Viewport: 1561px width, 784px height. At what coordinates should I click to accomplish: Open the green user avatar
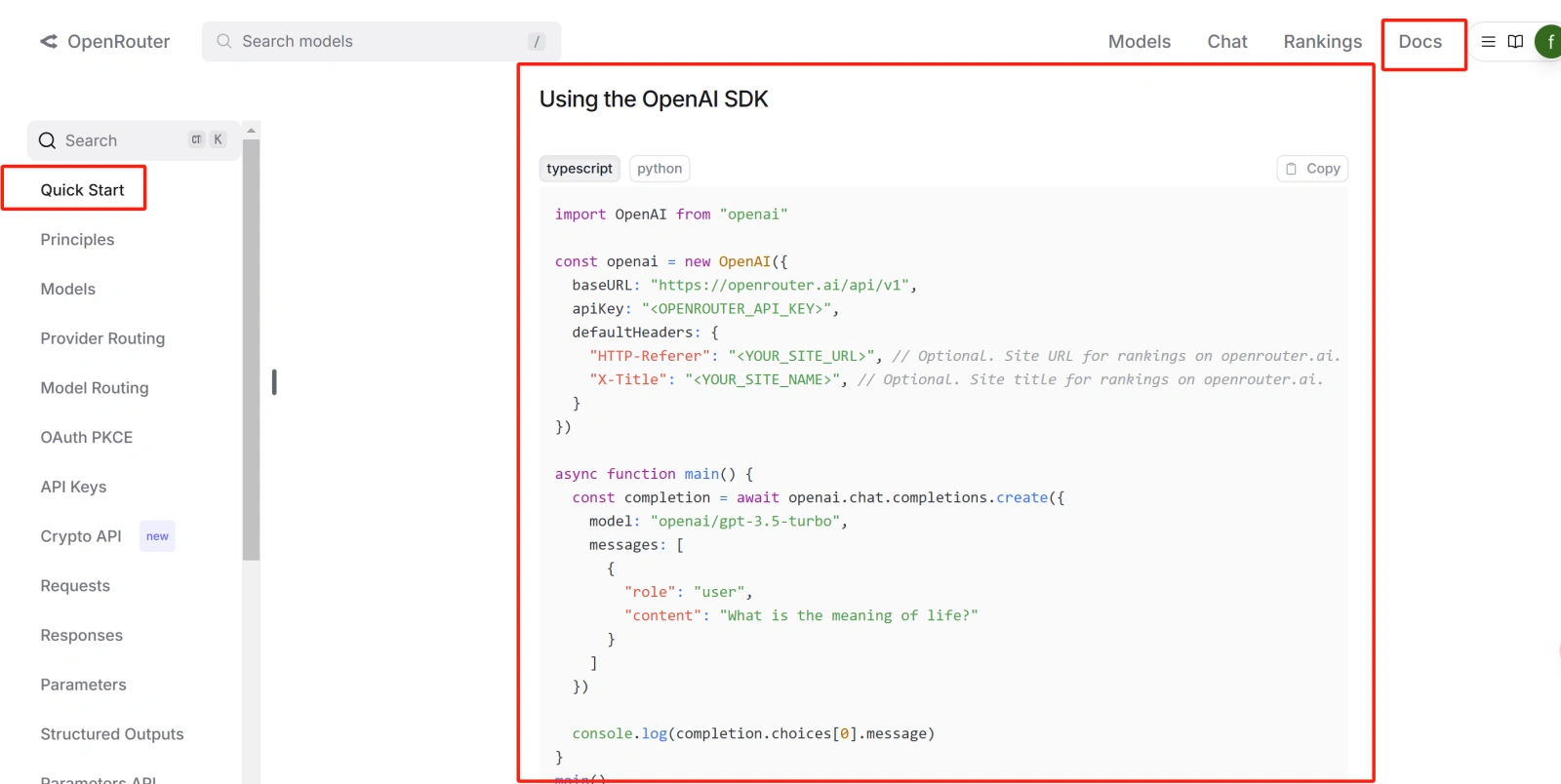[1548, 41]
